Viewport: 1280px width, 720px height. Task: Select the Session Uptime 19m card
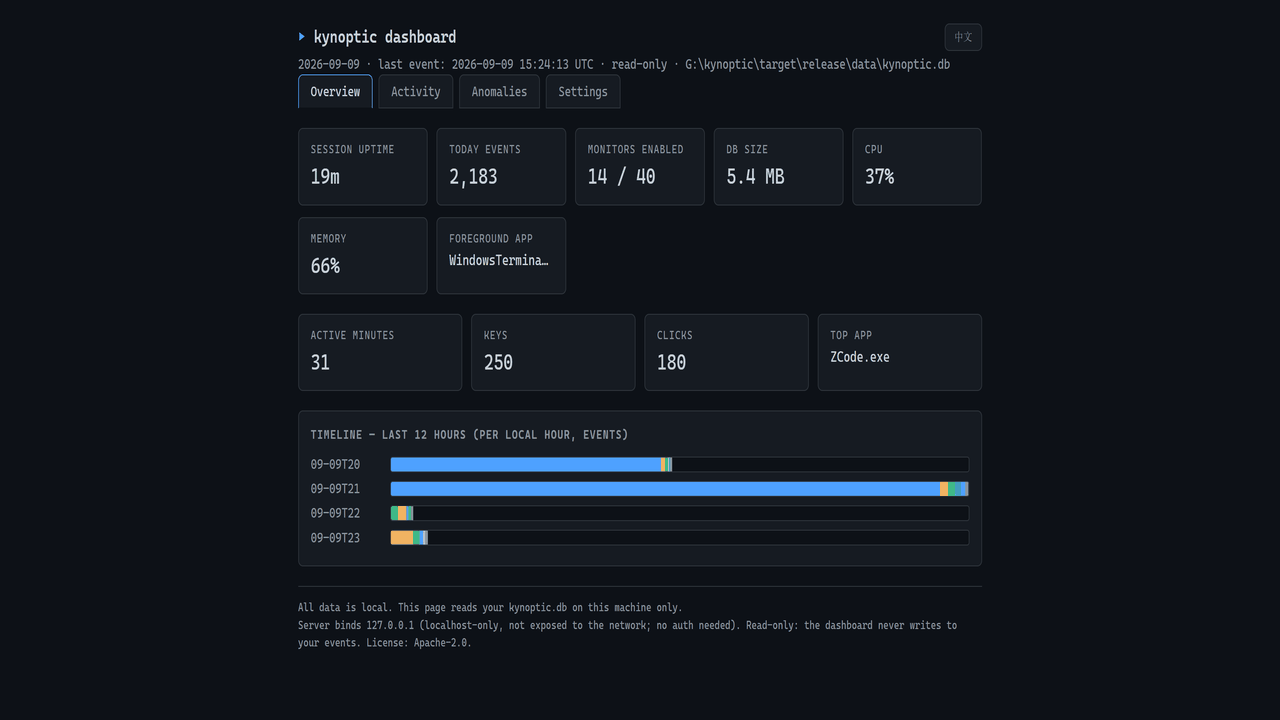(x=362, y=167)
